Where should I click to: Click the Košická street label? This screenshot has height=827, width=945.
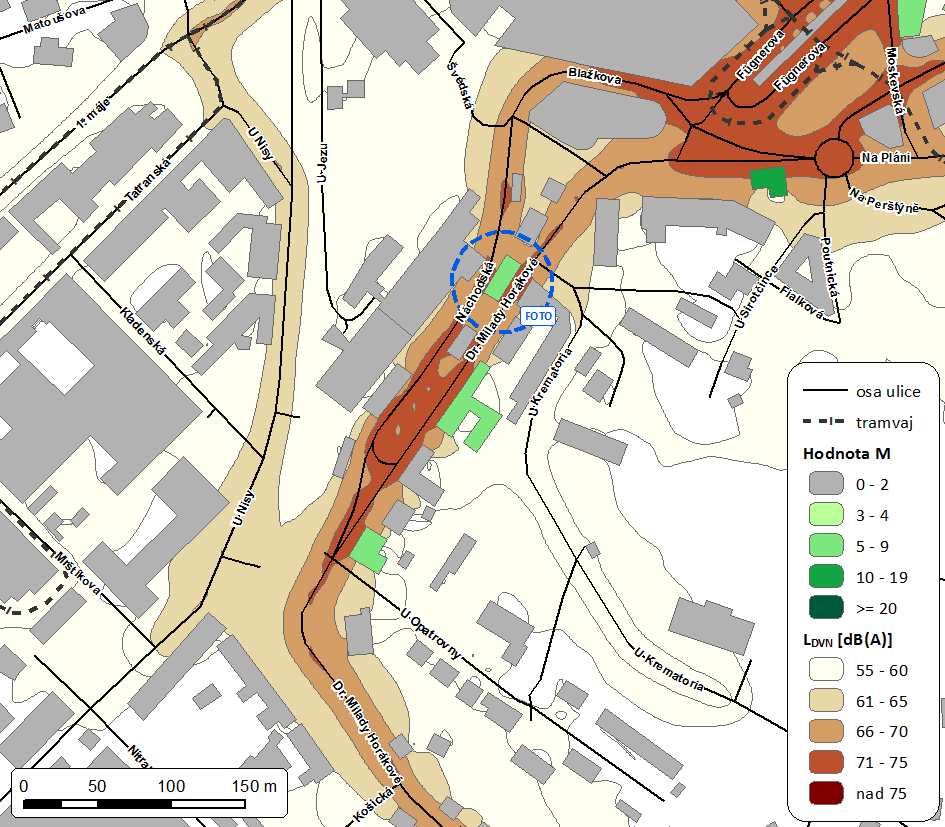pos(374,805)
